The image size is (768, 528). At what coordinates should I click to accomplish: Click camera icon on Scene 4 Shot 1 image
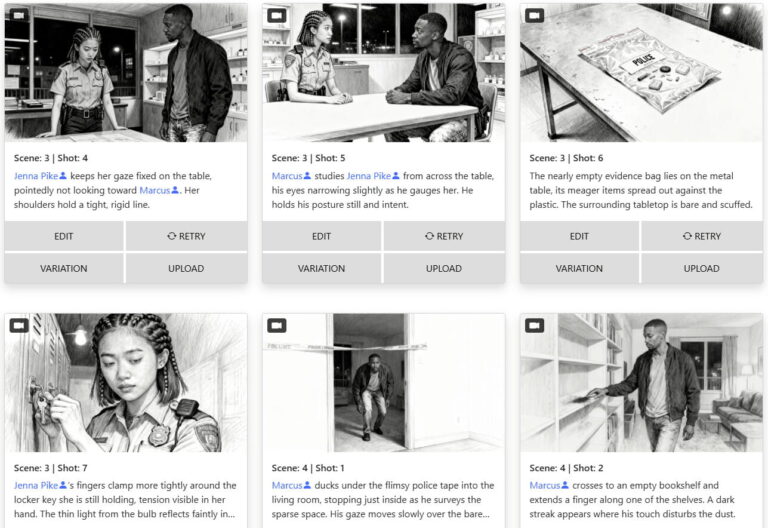click(x=278, y=326)
